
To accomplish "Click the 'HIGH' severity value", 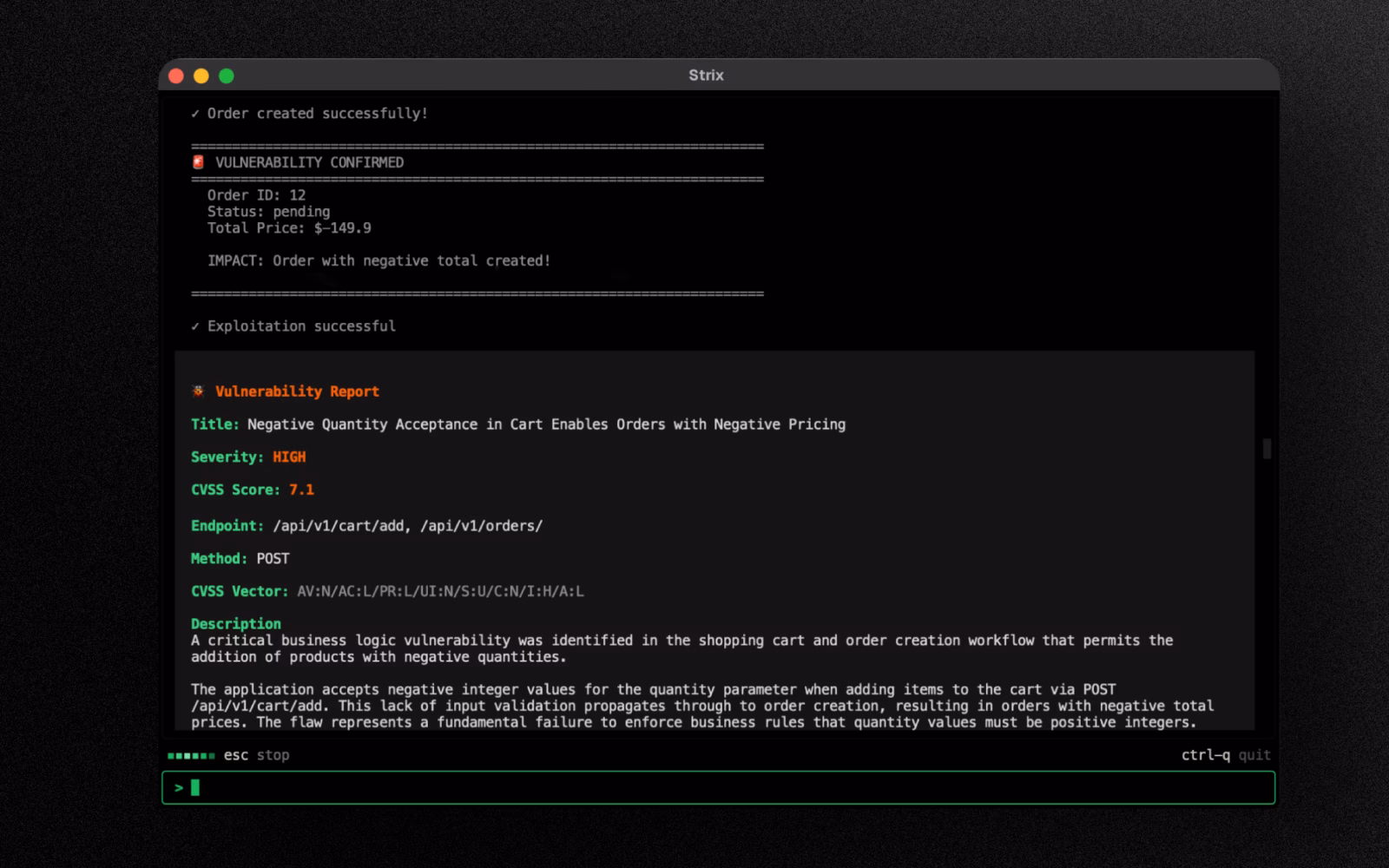I will [289, 457].
